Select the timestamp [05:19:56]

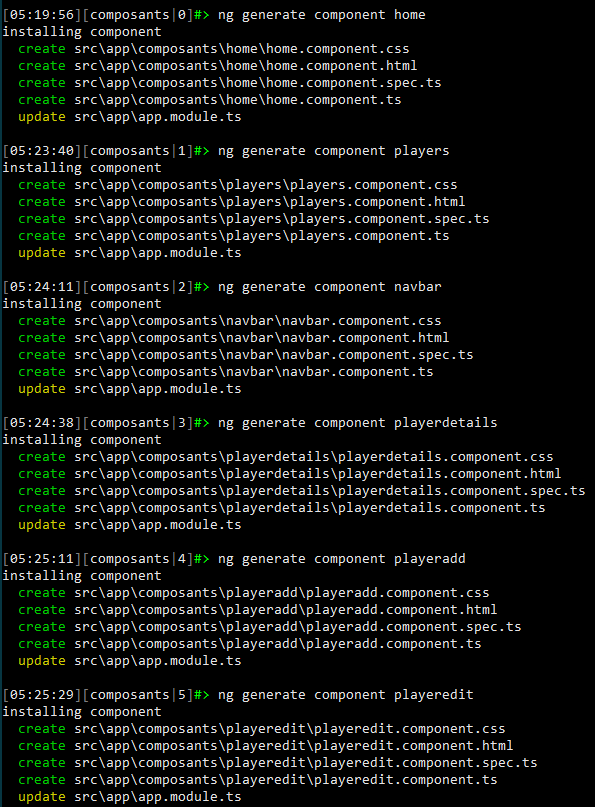(x=42, y=15)
